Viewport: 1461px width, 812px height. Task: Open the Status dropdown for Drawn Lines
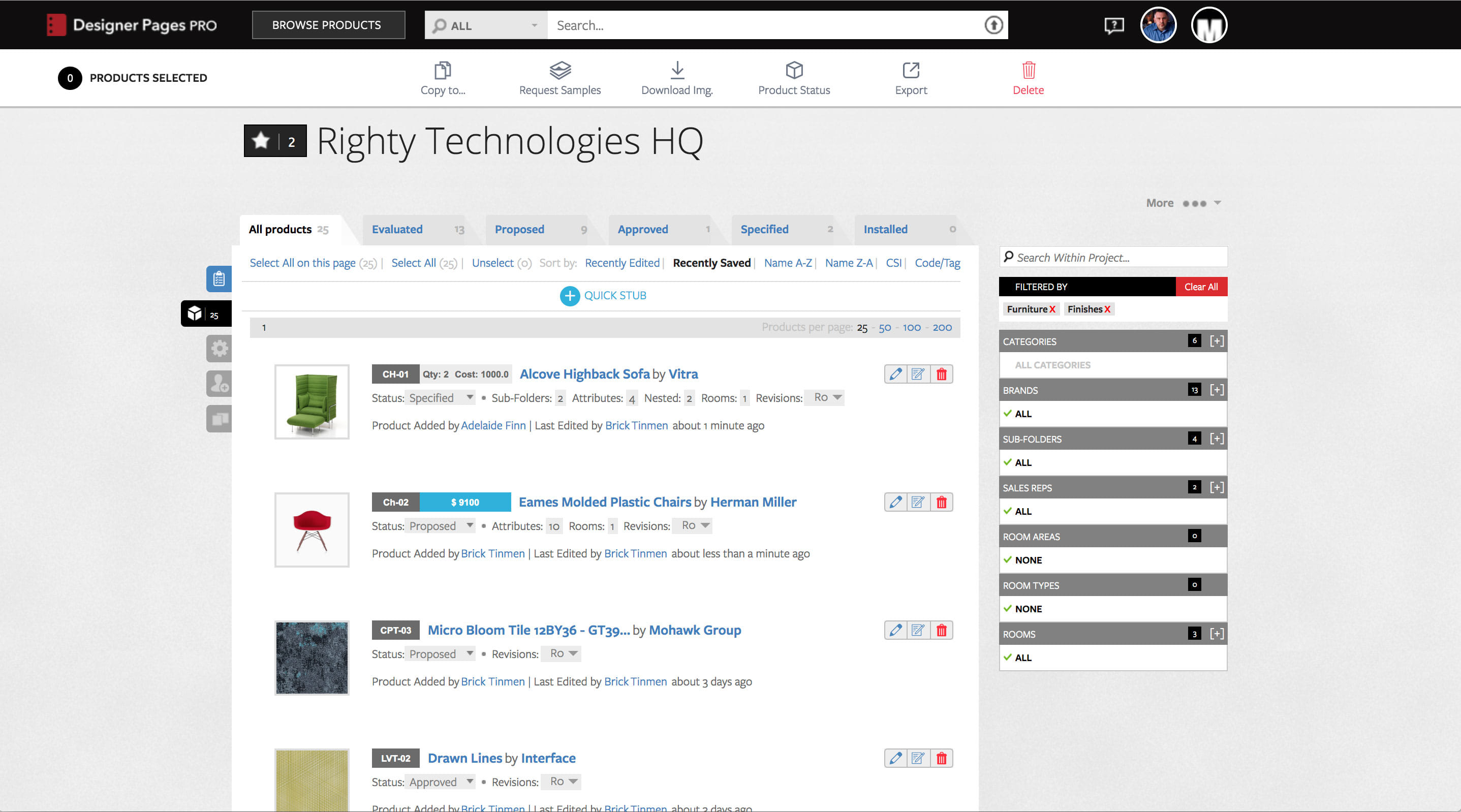point(440,782)
